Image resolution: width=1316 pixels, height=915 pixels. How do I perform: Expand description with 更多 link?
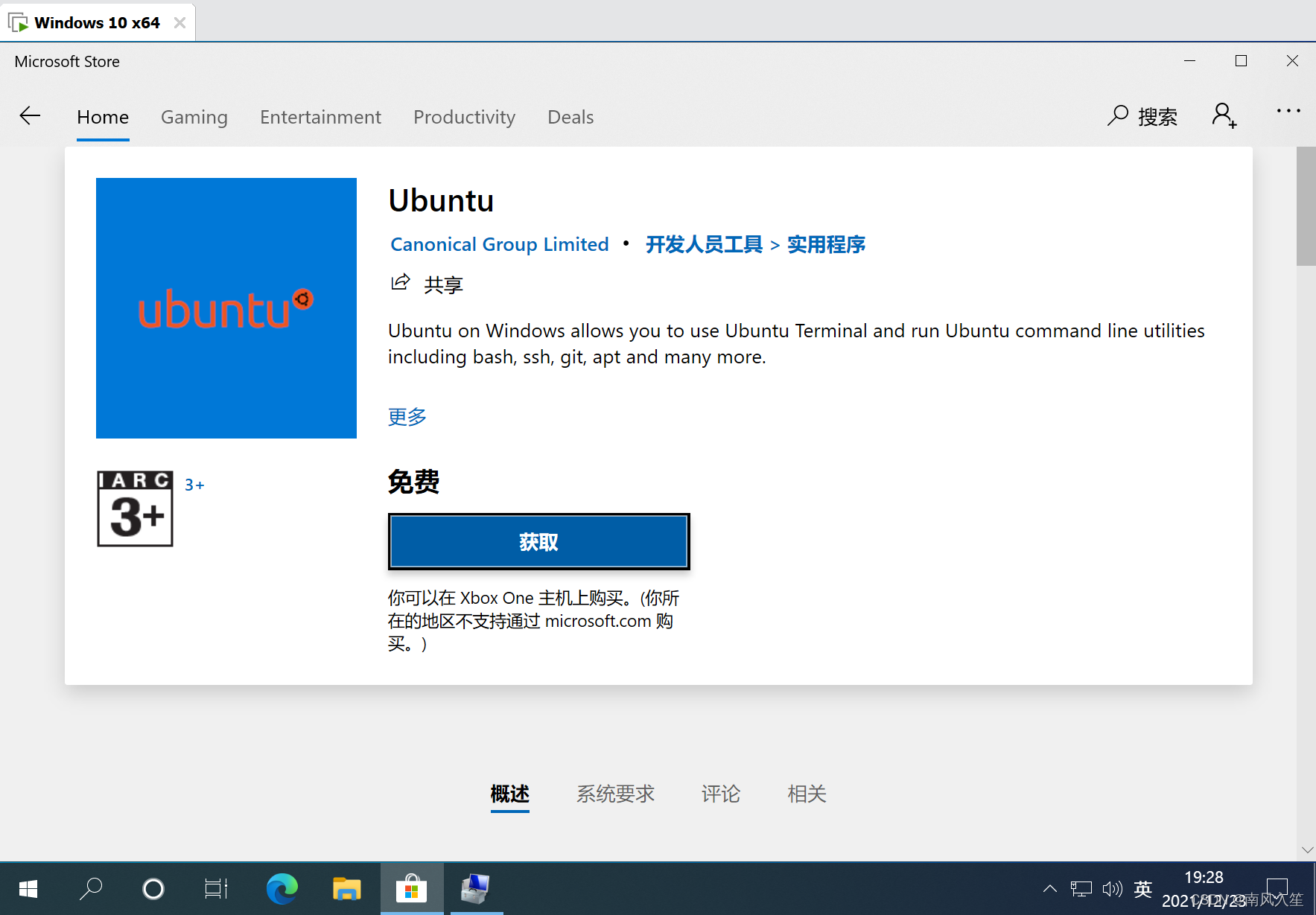407,416
